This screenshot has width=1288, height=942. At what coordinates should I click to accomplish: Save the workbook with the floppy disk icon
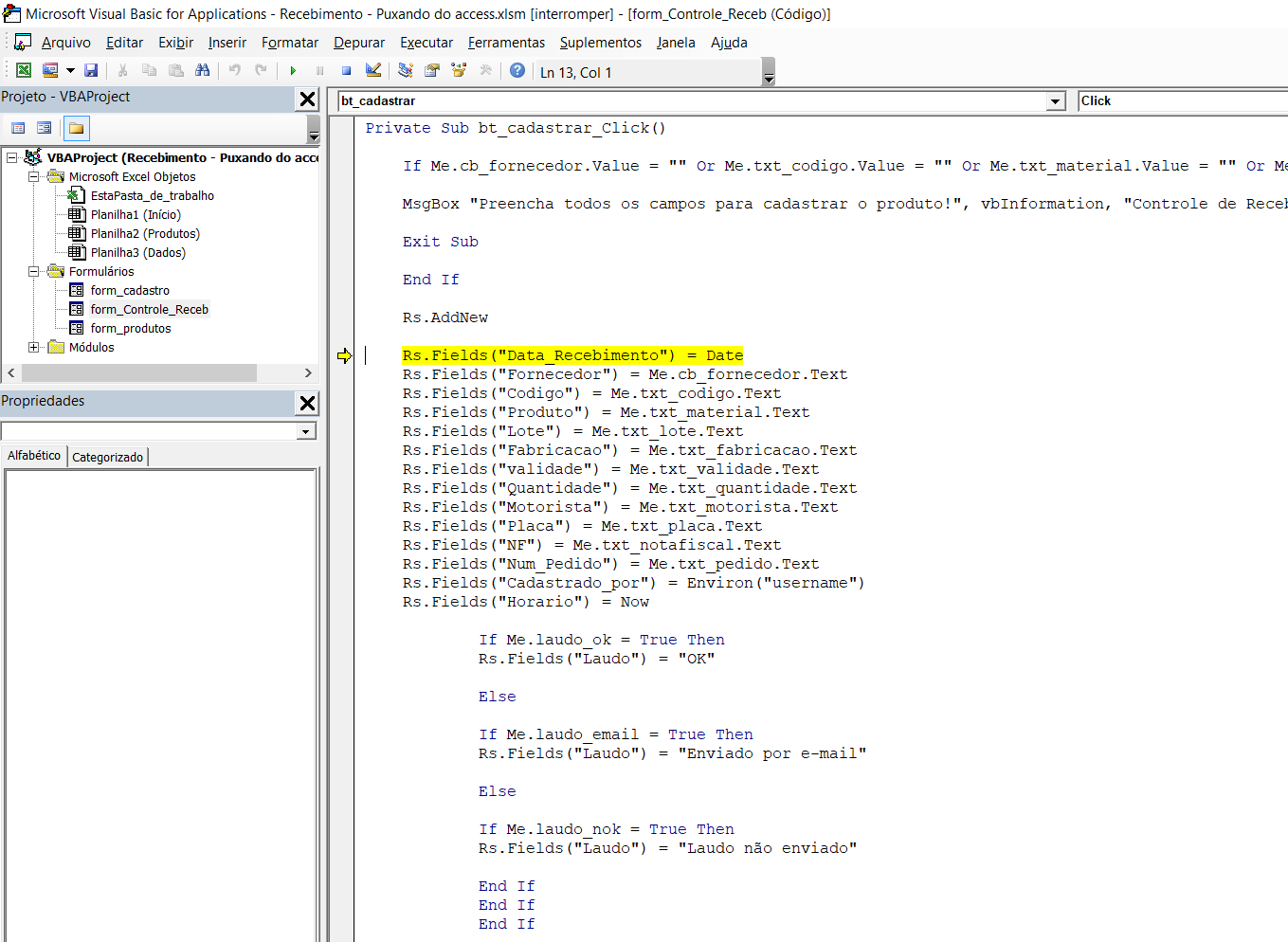(x=91, y=71)
